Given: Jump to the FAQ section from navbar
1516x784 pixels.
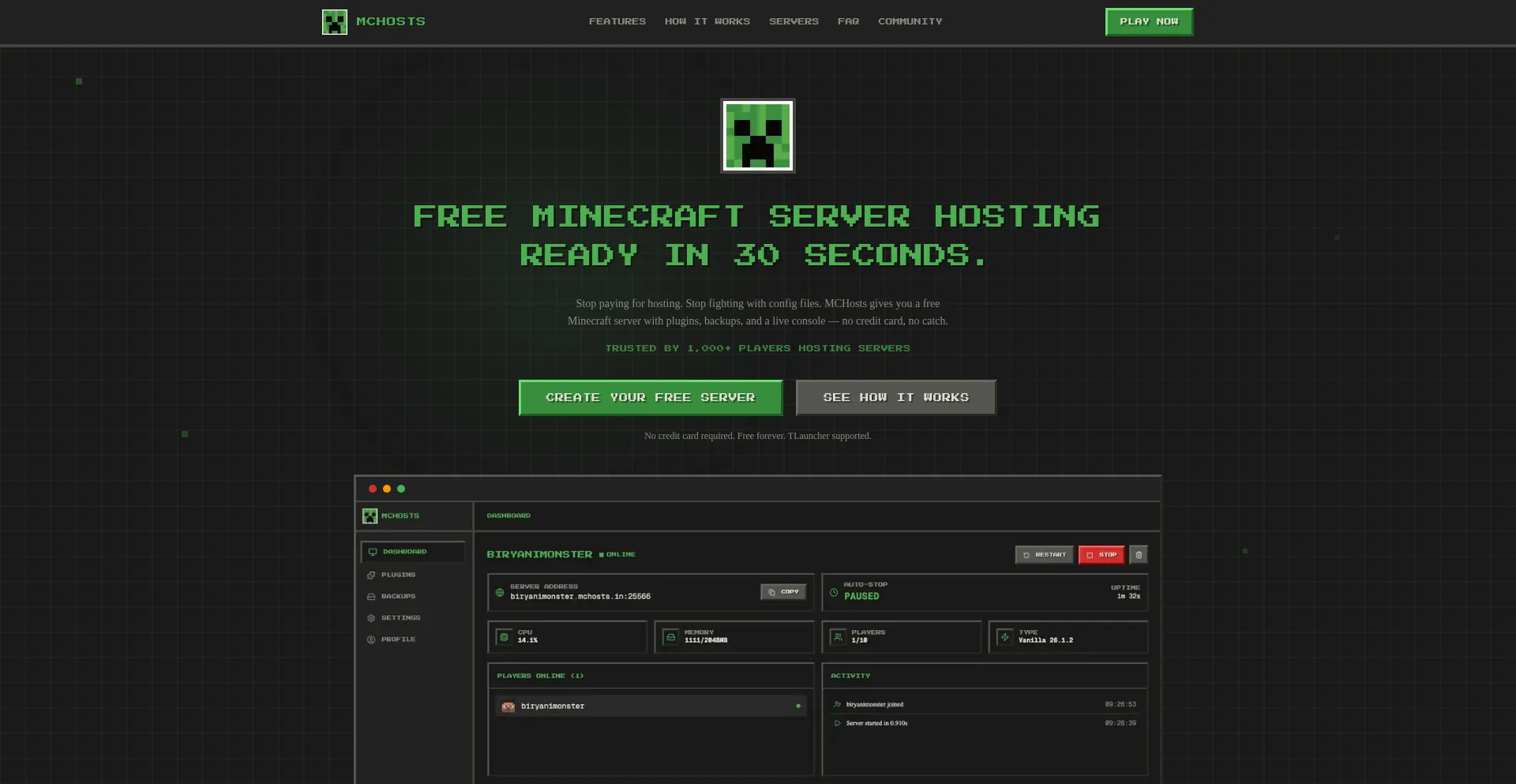Looking at the screenshot, I should pos(848,21).
